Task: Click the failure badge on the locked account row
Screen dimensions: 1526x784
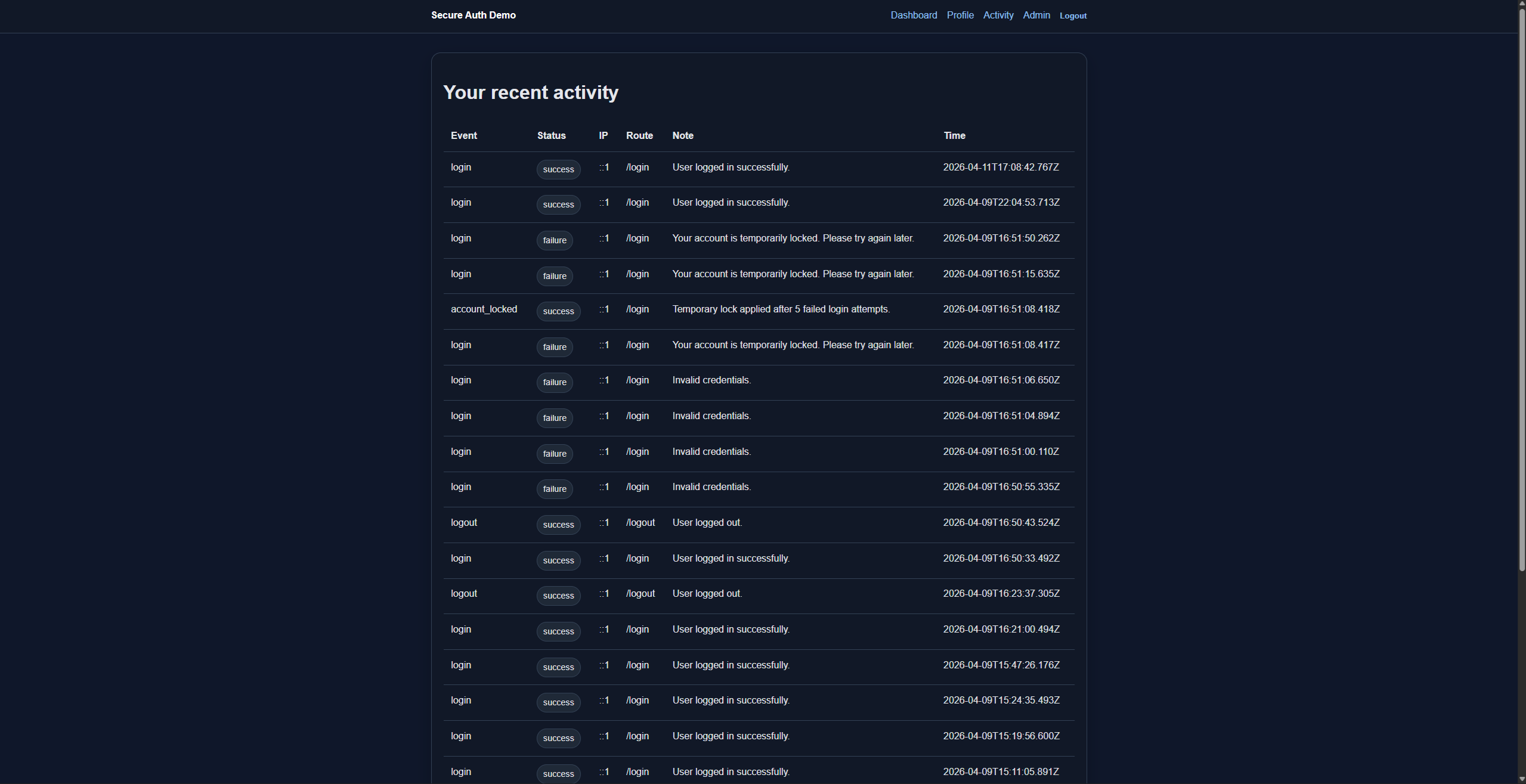Action: click(554, 240)
